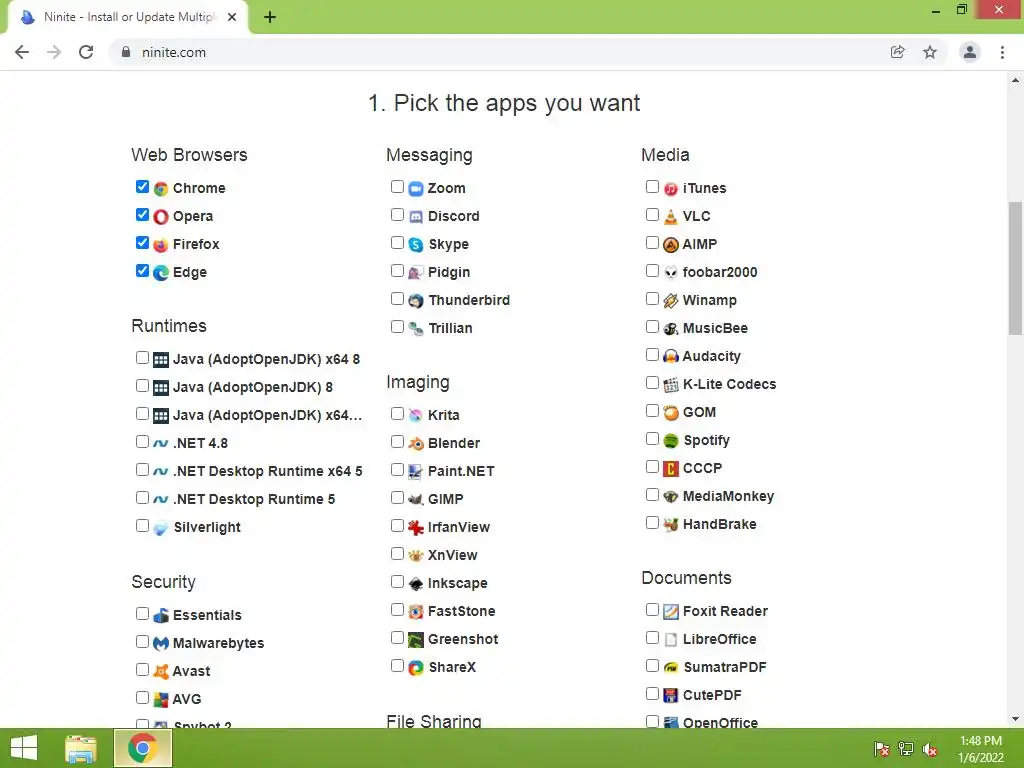This screenshot has width=1024, height=768.
Task: Click the K-Lite Codecs label
Action: 729,385
